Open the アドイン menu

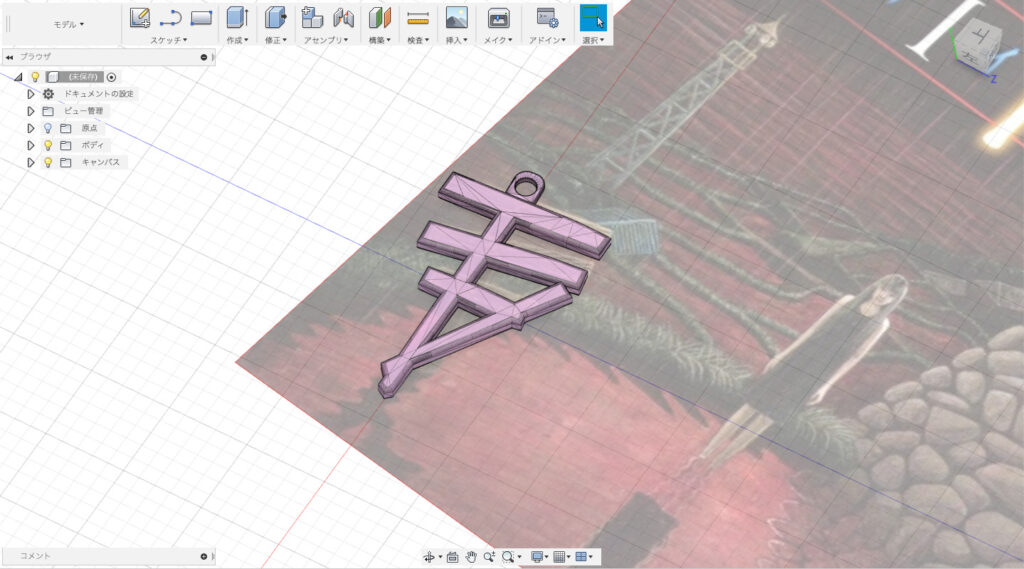pyautogui.click(x=546, y=40)
